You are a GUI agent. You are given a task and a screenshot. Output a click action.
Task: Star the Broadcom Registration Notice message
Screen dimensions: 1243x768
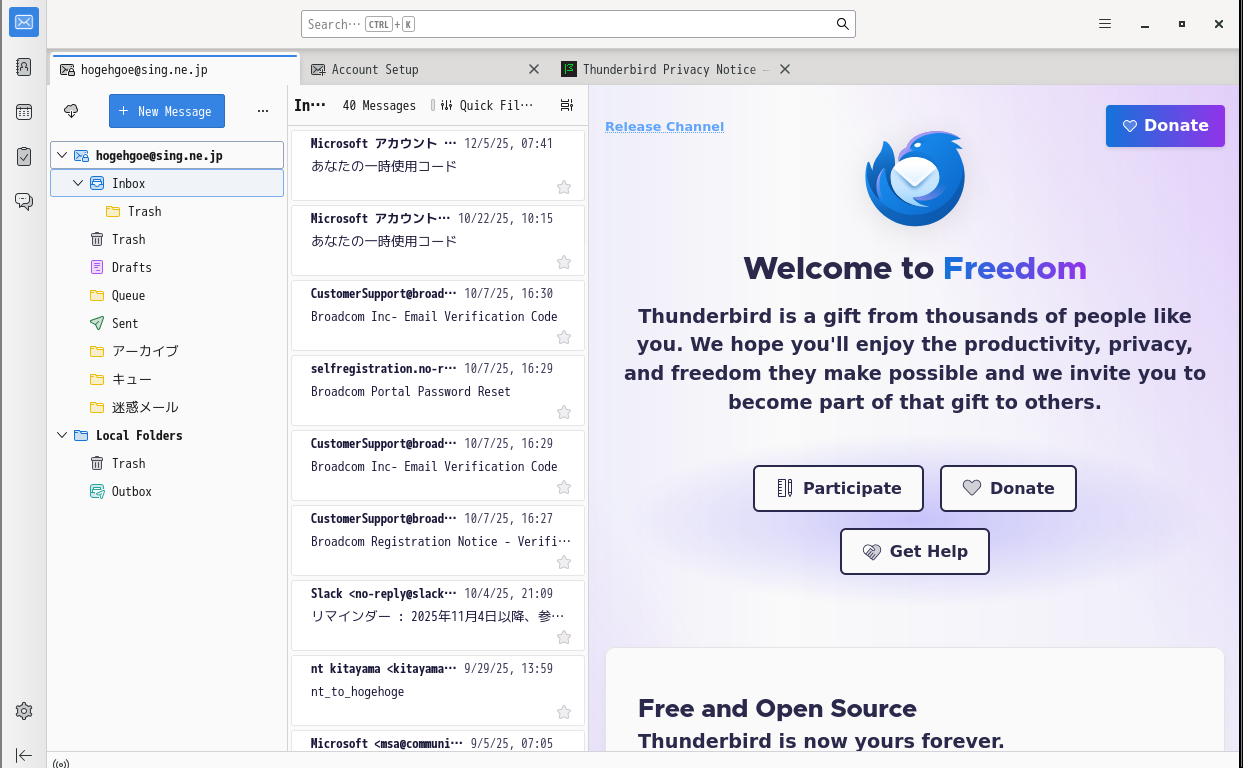564,562
